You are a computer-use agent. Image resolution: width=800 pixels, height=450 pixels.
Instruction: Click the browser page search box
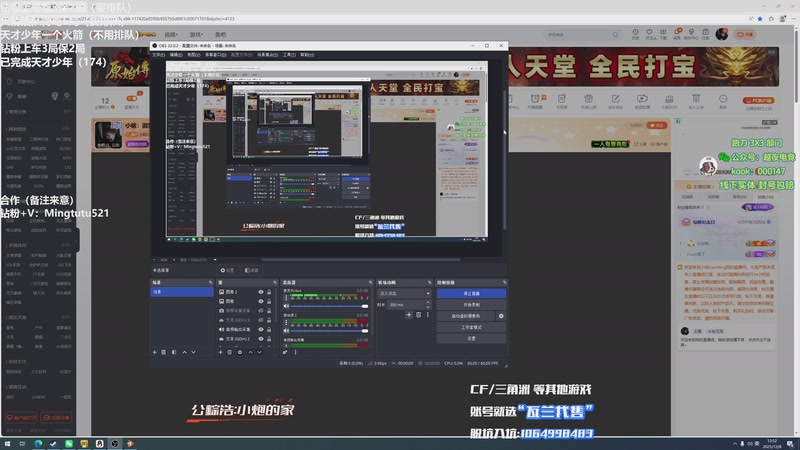[x=583, y=35]
